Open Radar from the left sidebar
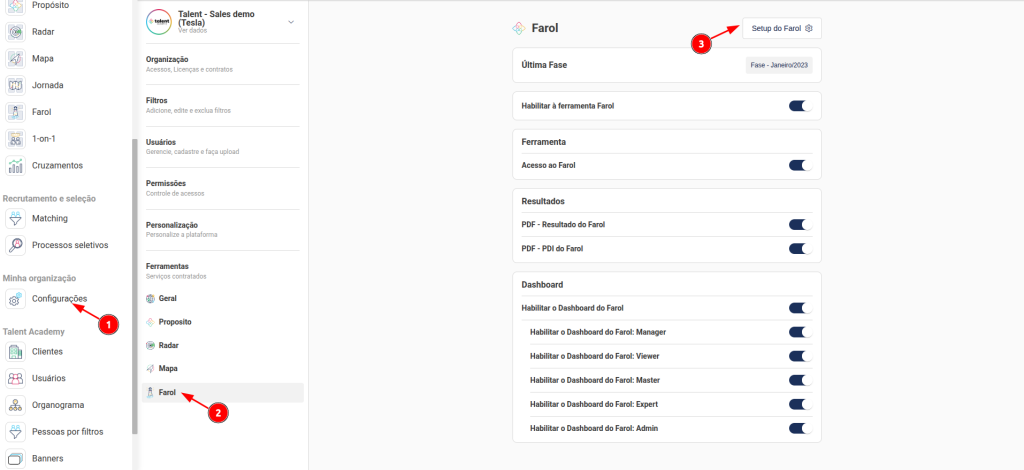Image resolution: width=1024 pixels, height=470 pixels. [16, 32]
